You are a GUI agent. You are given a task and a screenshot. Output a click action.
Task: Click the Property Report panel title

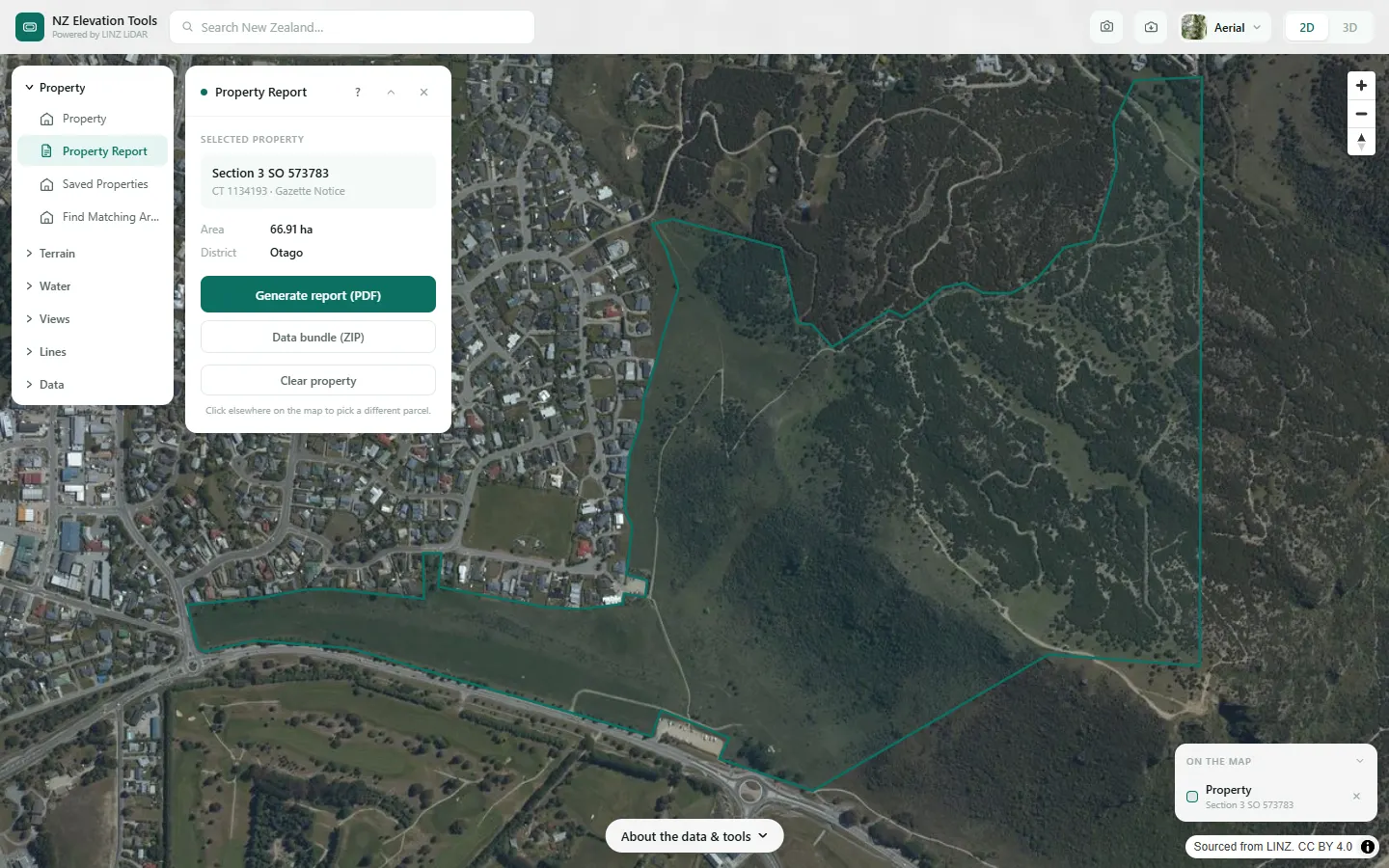tap(260, 93)
